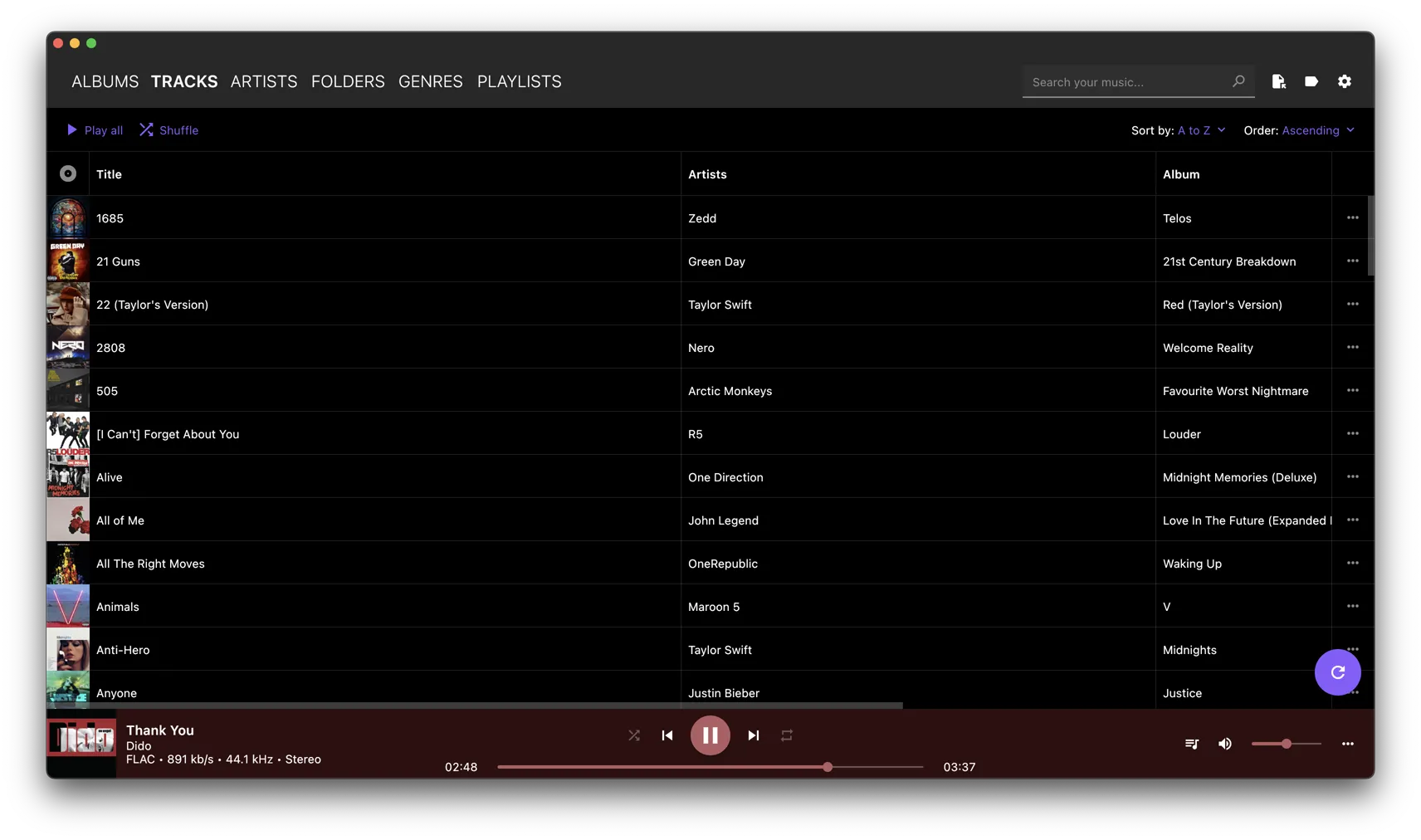Expand the Order Ascending dropdown
This screenshot has height=840, width=1421.
(x=1318, y=130)
